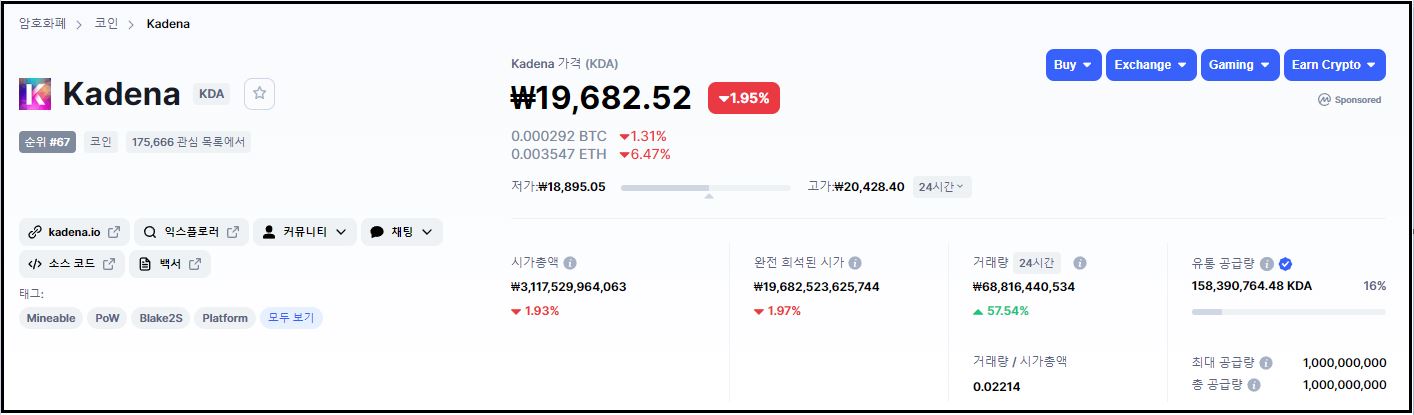Screen dimensions: 1414x415
Task: Expand the 커뮤니티 community dropdown
Action: click(304, 232)
